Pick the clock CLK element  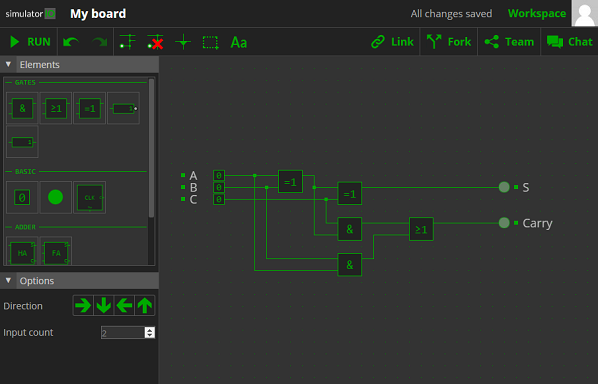(x=89, y=198)
